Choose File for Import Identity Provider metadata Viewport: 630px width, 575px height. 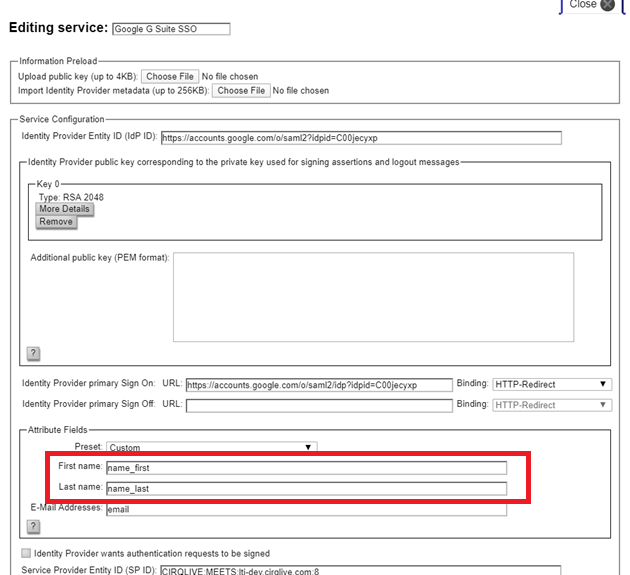(241, 90)
